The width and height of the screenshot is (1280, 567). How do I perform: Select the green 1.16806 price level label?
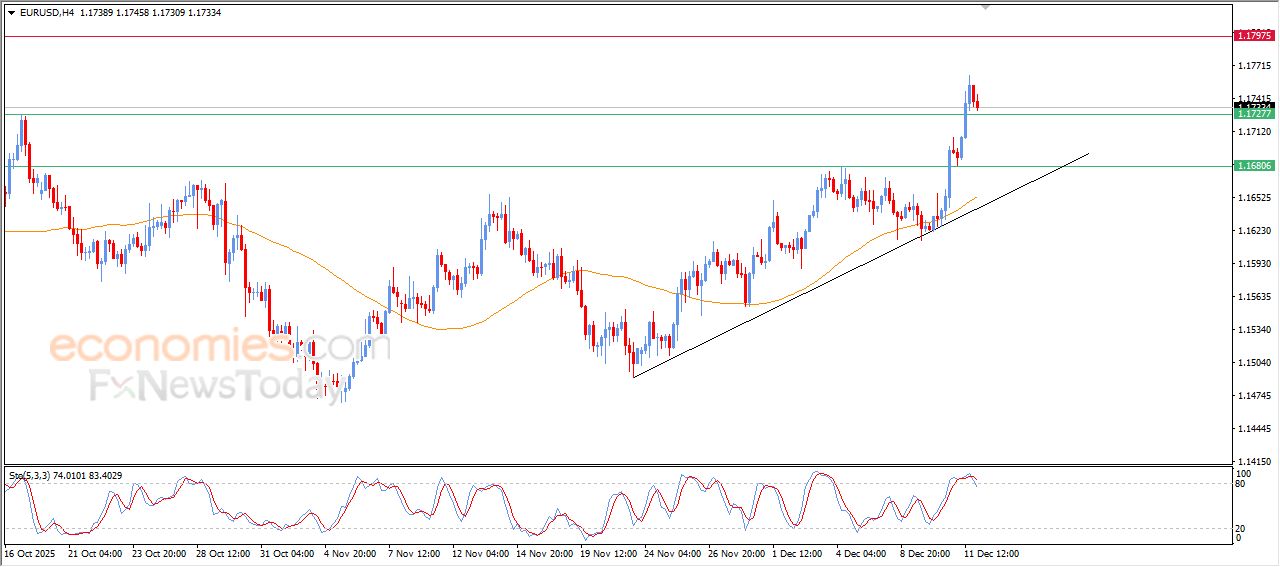[1254, 166]
